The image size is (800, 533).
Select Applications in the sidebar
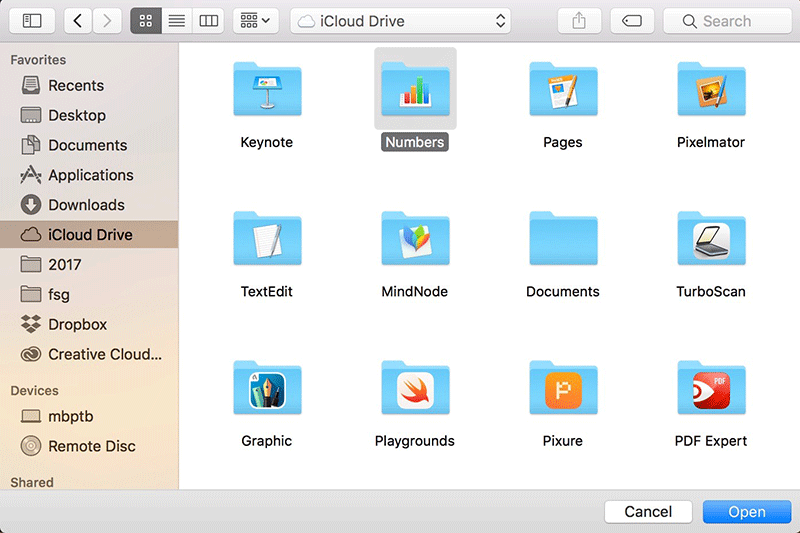click(x=89, y=175)
